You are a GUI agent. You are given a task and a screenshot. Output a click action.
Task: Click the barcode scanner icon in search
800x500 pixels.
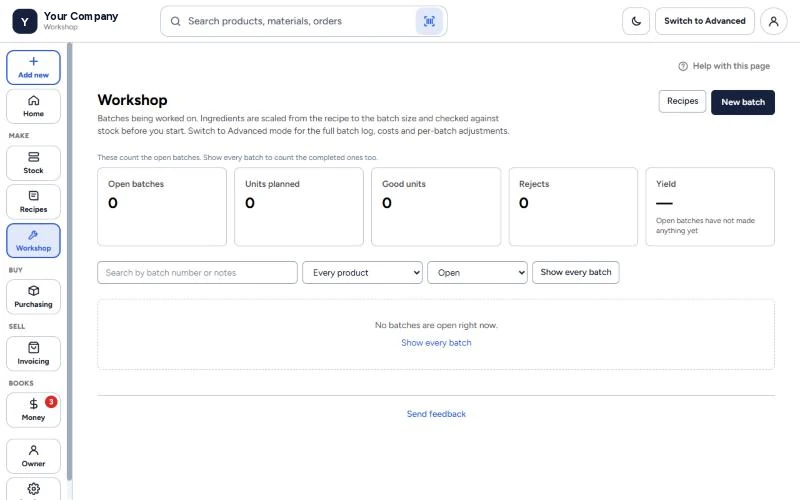point(429,21)
